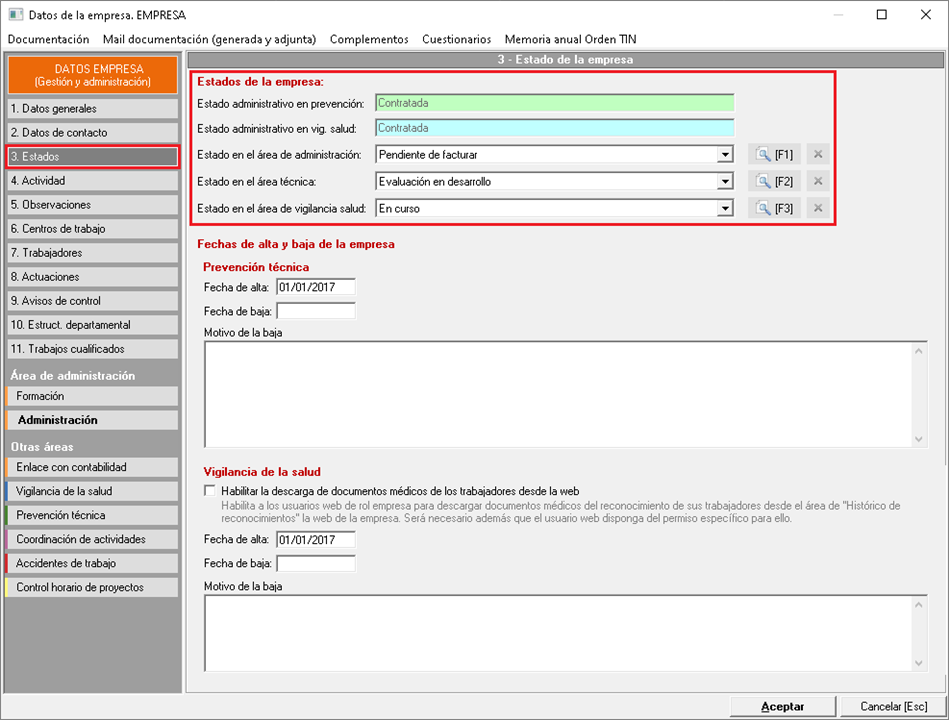
Task: Click the F2 search button for technical area
Action: [774, 182]
